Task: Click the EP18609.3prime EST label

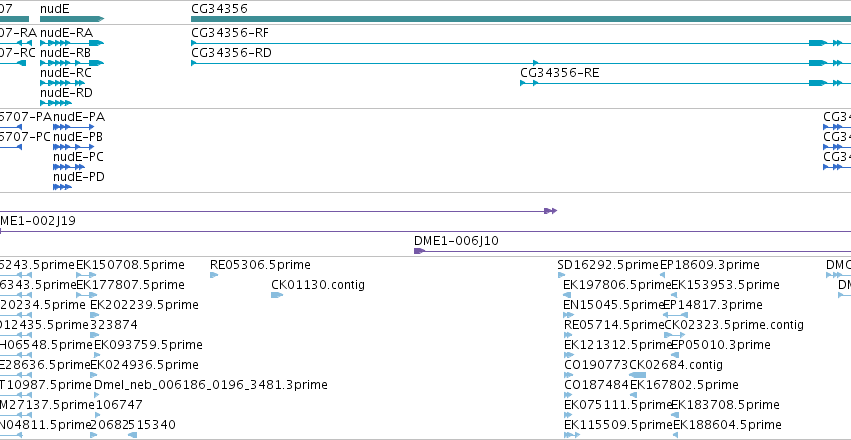Action: click(x=709, y=265)
